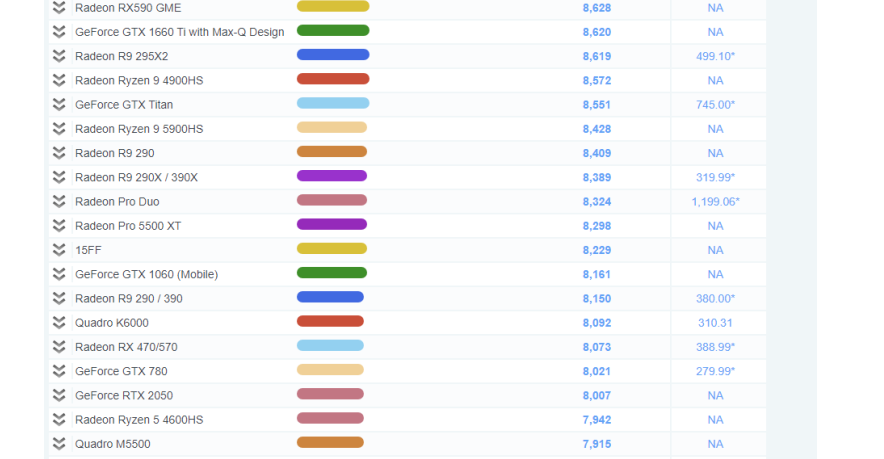Click the 380.00* price link
This screenshot has height=459, width=884.
(x=715, y=299)
